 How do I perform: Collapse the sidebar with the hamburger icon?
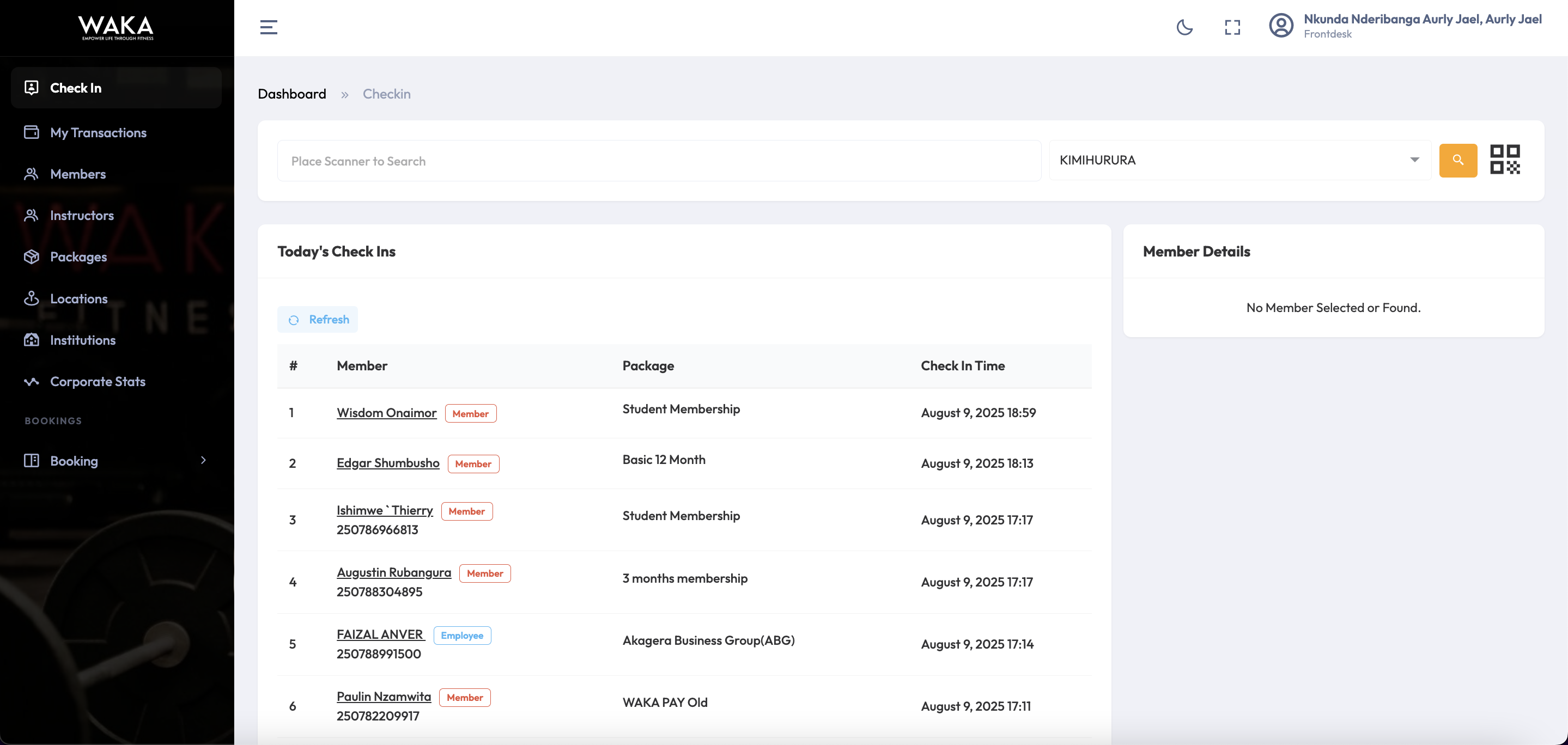pos(269,27)
